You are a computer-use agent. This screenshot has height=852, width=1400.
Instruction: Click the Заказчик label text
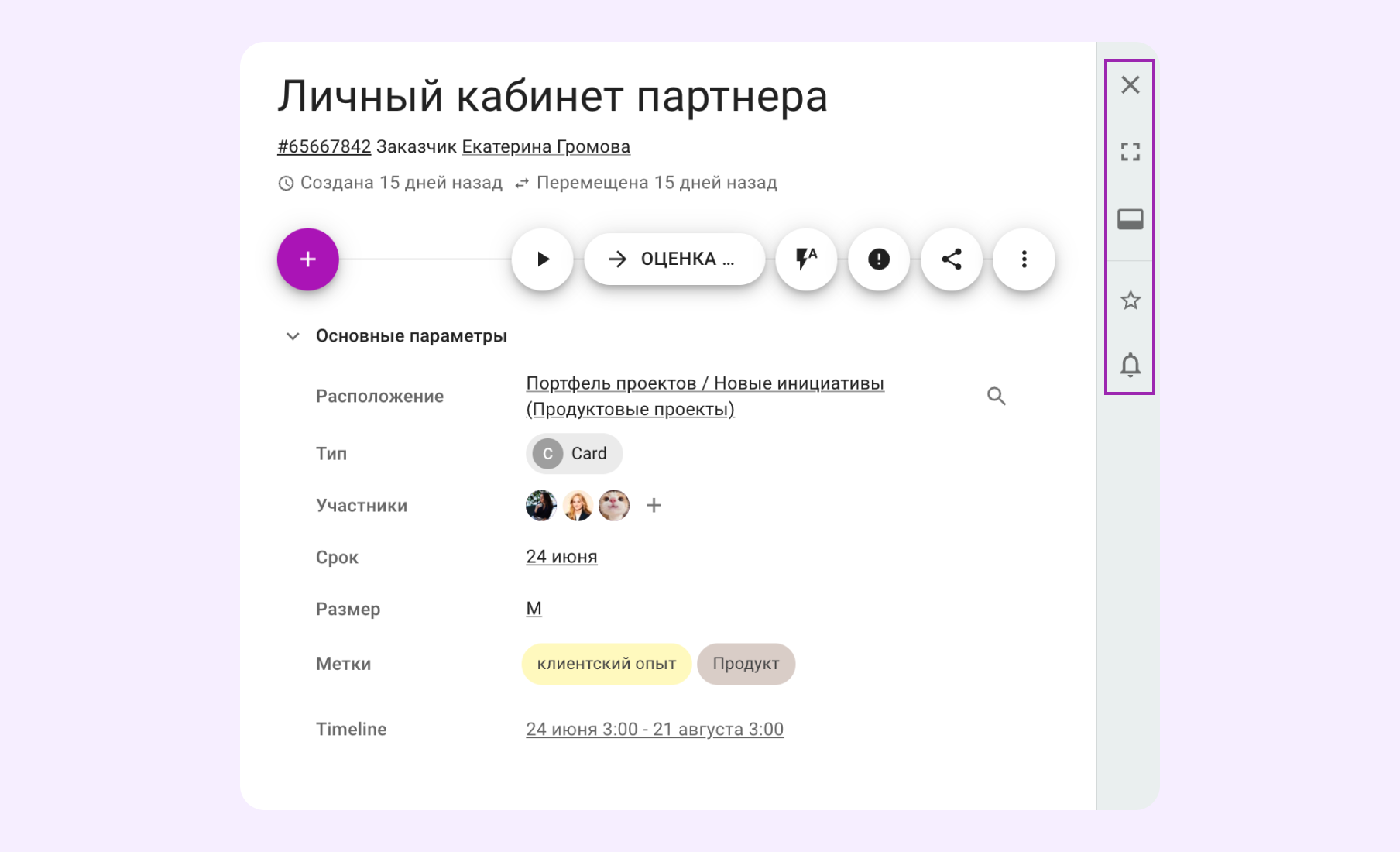click(416, 146)
